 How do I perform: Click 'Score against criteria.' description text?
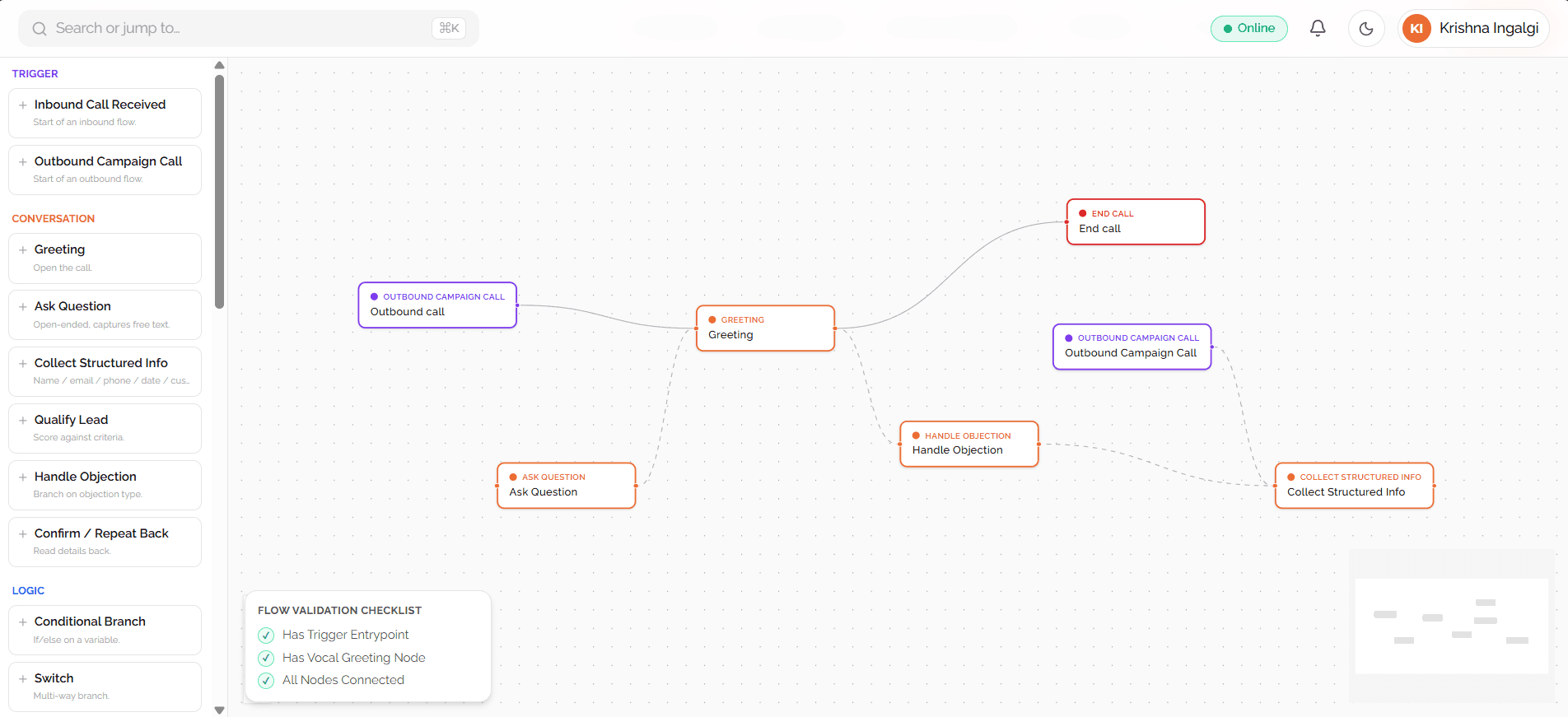pos(78,438)
